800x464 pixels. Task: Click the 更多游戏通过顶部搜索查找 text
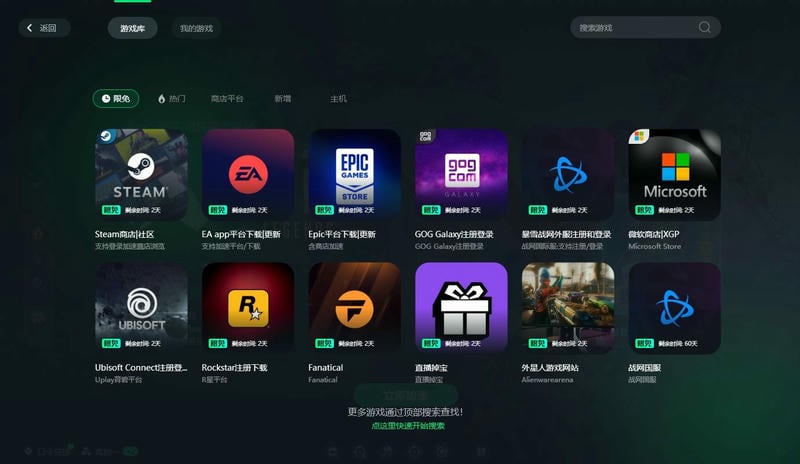point(406,412)
